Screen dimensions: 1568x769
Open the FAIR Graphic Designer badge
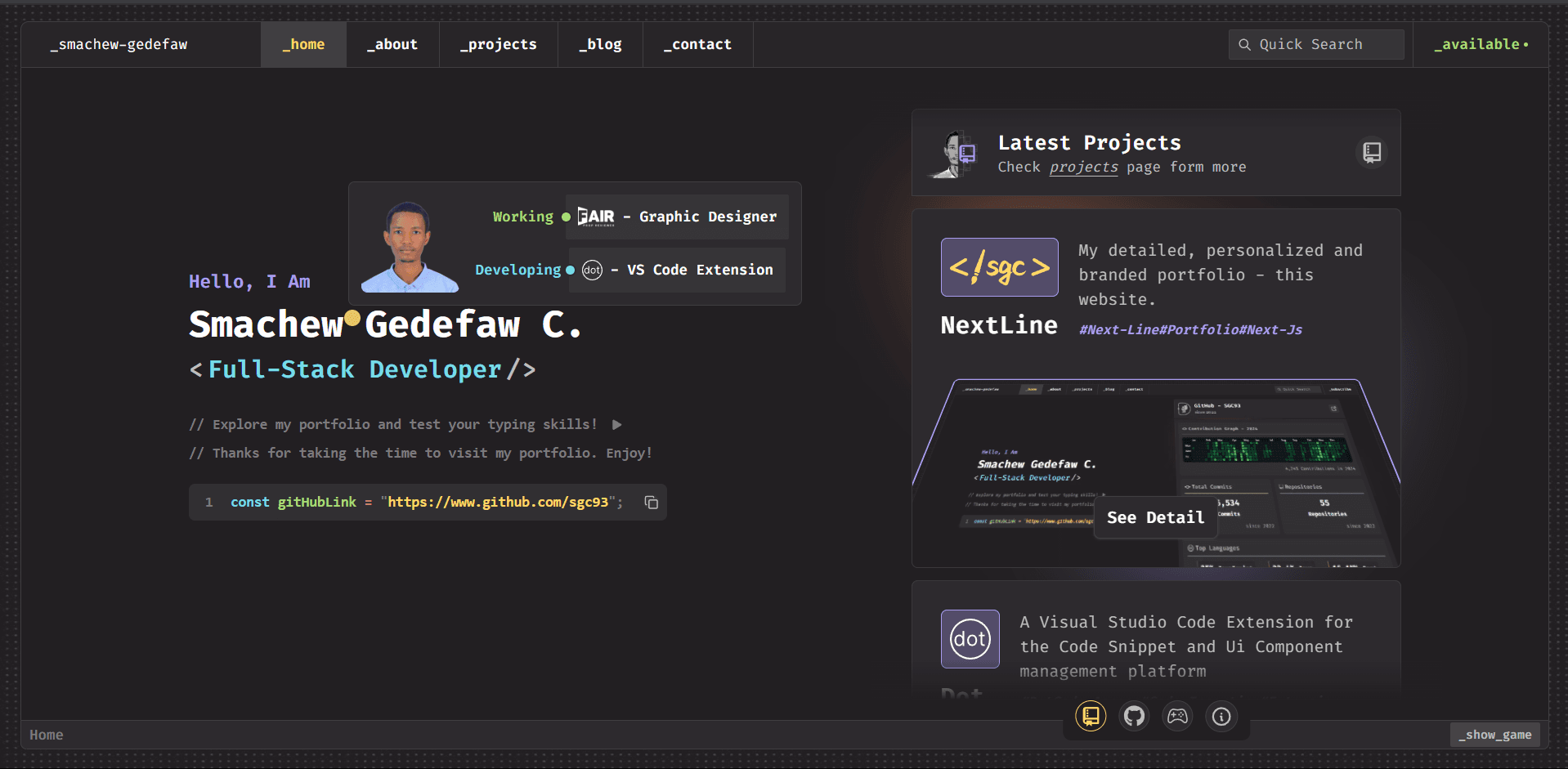click(677, 217)
